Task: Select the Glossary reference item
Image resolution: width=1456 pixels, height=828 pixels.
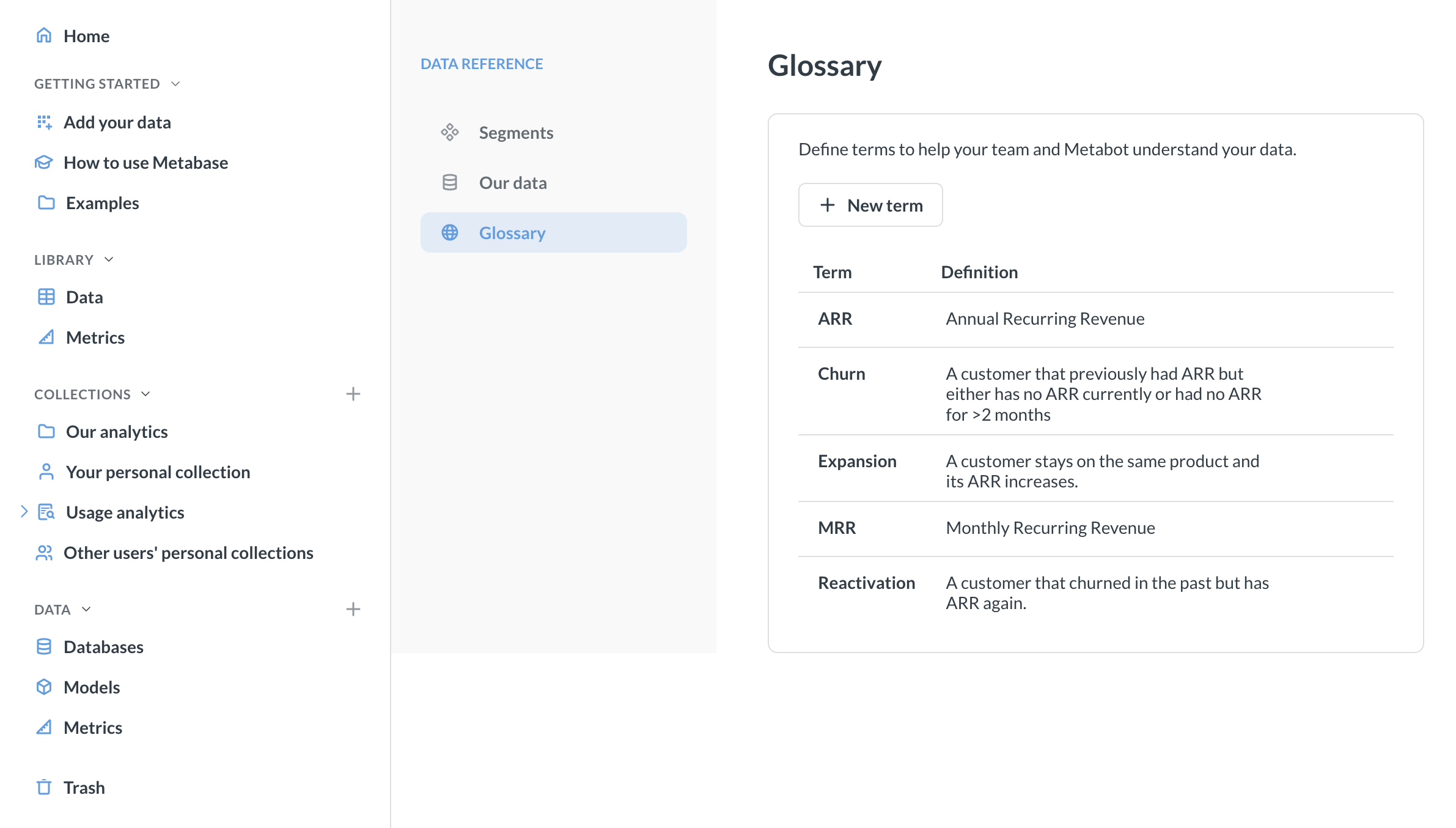Action: tap(554, 233)
